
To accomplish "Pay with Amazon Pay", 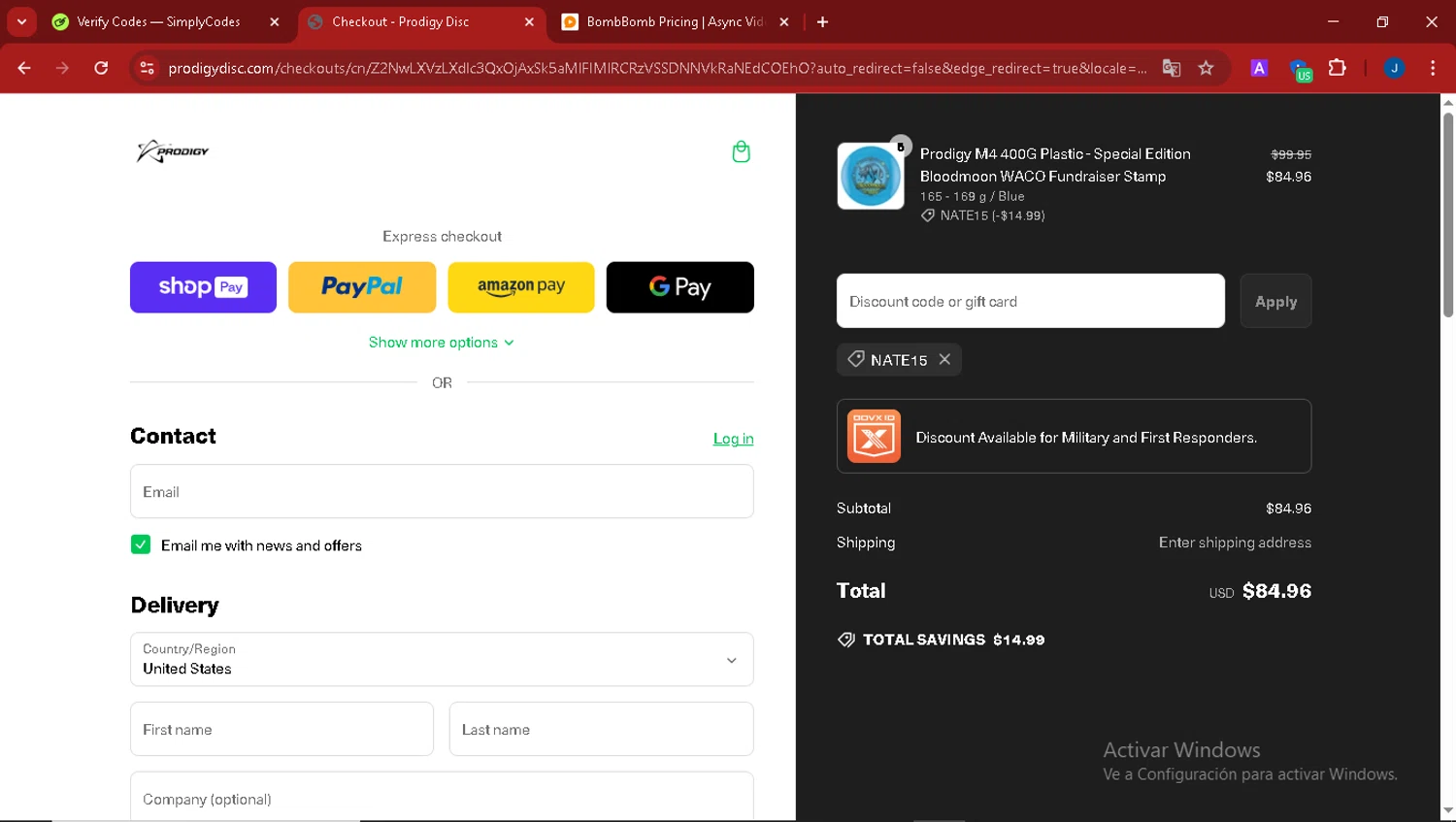I will click(521, 287).
